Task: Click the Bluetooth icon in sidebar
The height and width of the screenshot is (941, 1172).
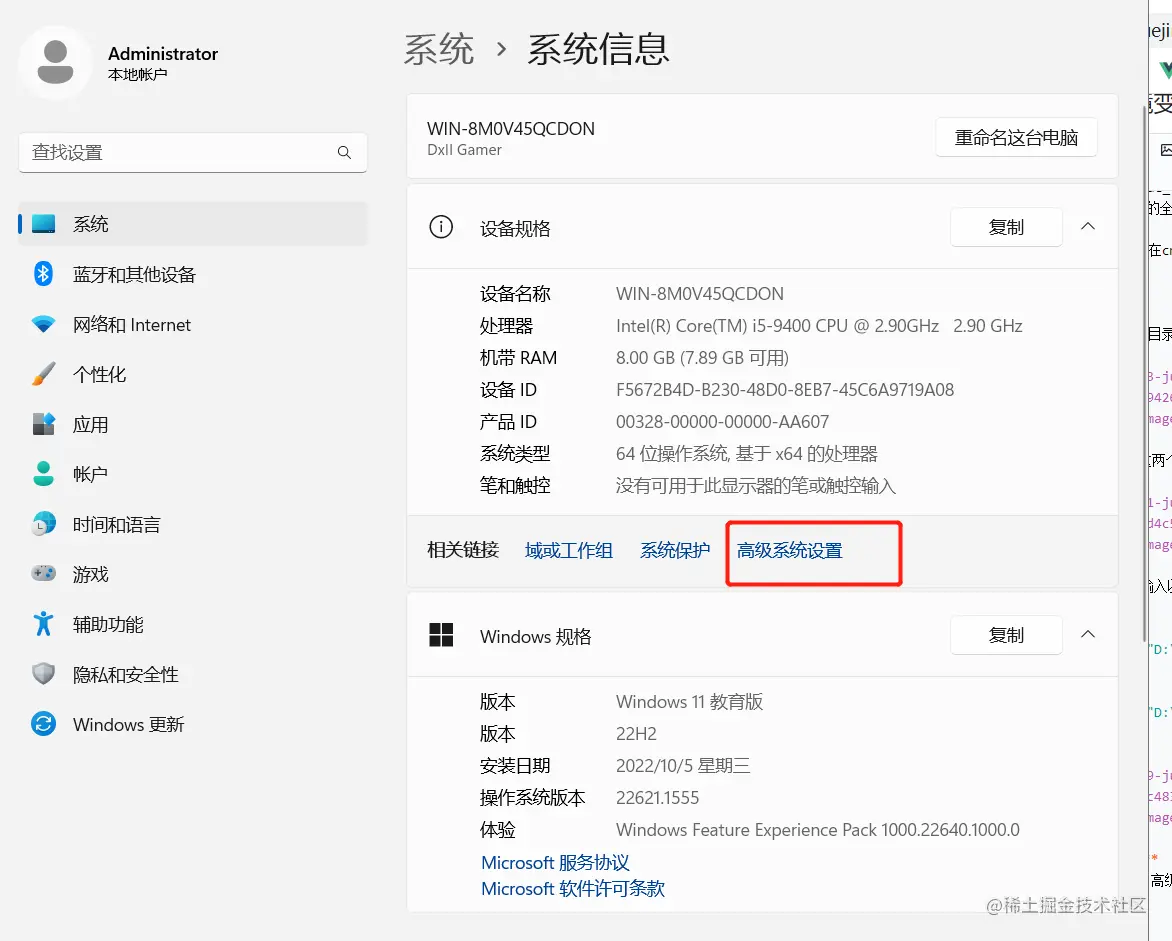Action: tap(43, 274)
